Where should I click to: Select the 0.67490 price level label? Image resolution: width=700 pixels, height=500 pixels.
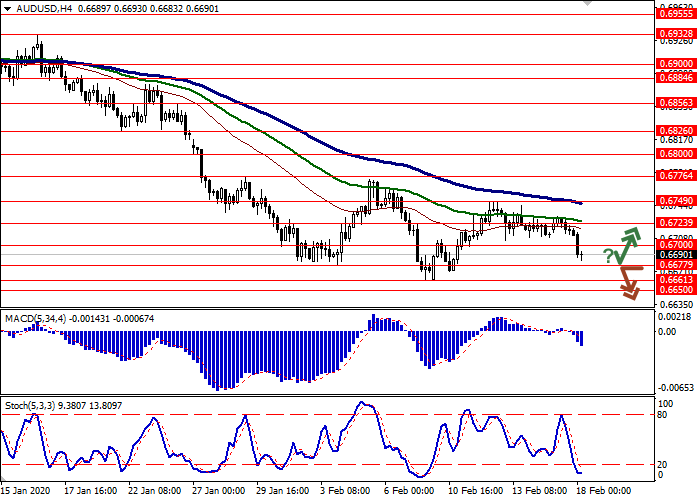point(675,200)
